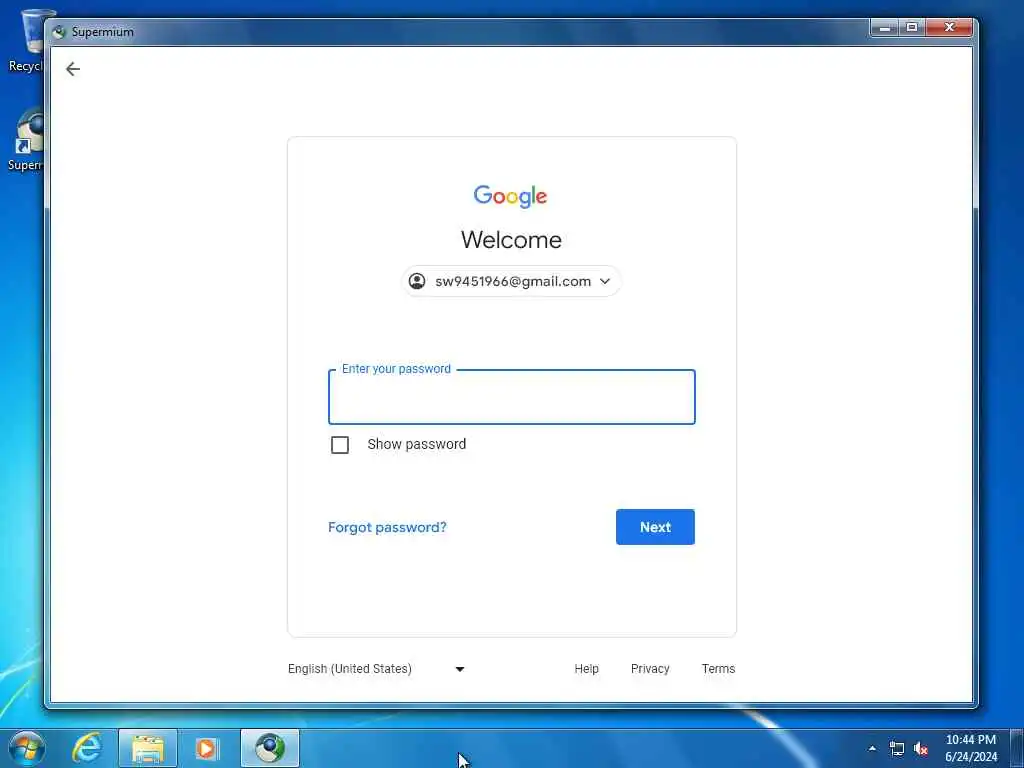
Task: Click the Supermium title bar icon
Action: pyautogui.click(x=59, y=31)
